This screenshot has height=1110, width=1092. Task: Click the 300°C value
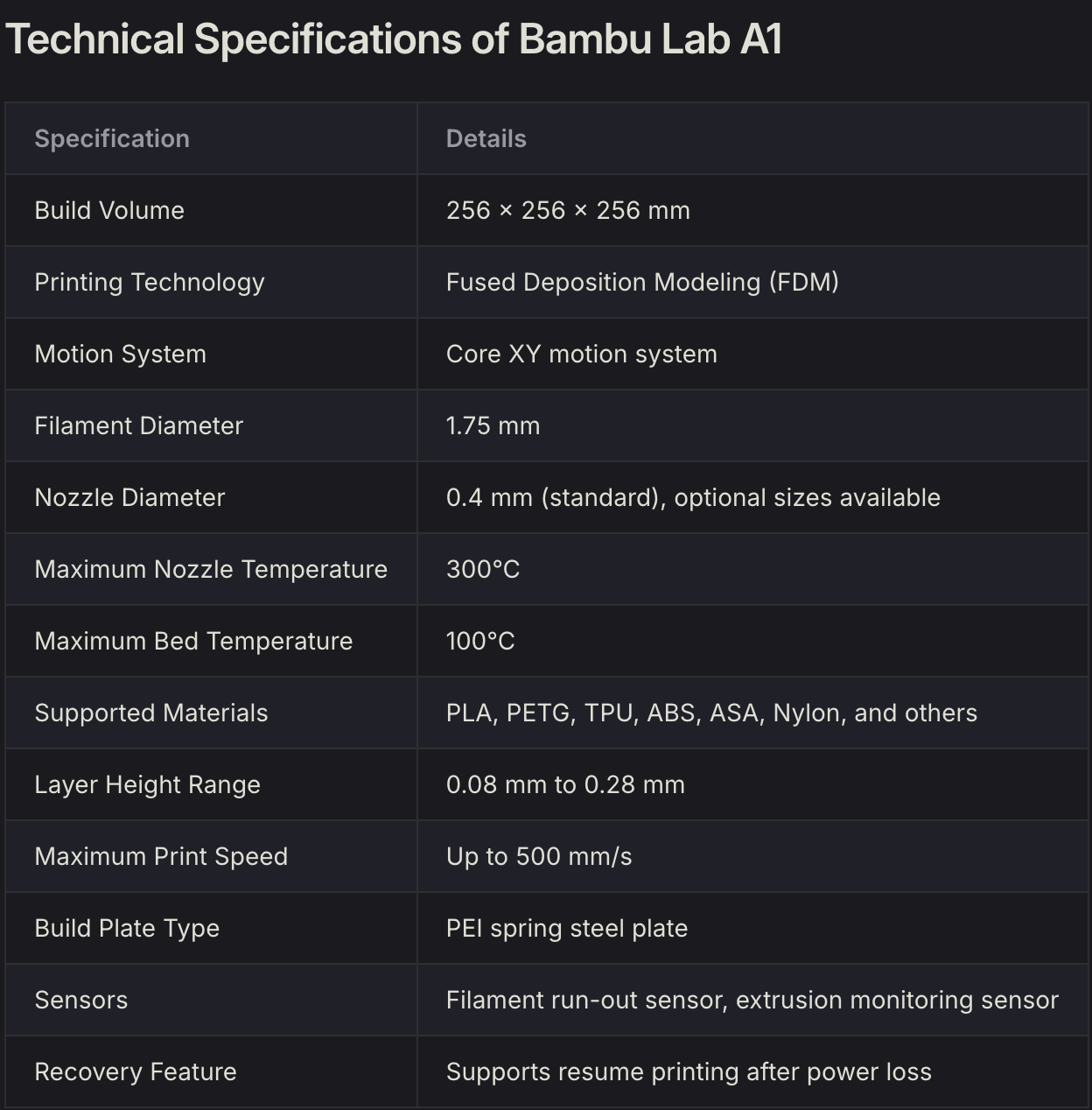(x=483, y=569)
